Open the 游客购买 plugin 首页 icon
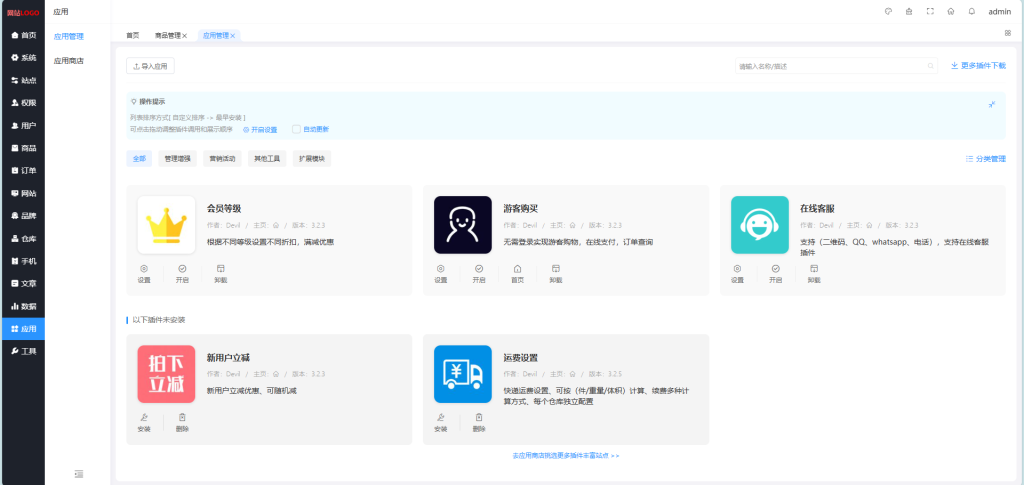1024x485 pixels. pyautogui.click(x=517, y=273)
